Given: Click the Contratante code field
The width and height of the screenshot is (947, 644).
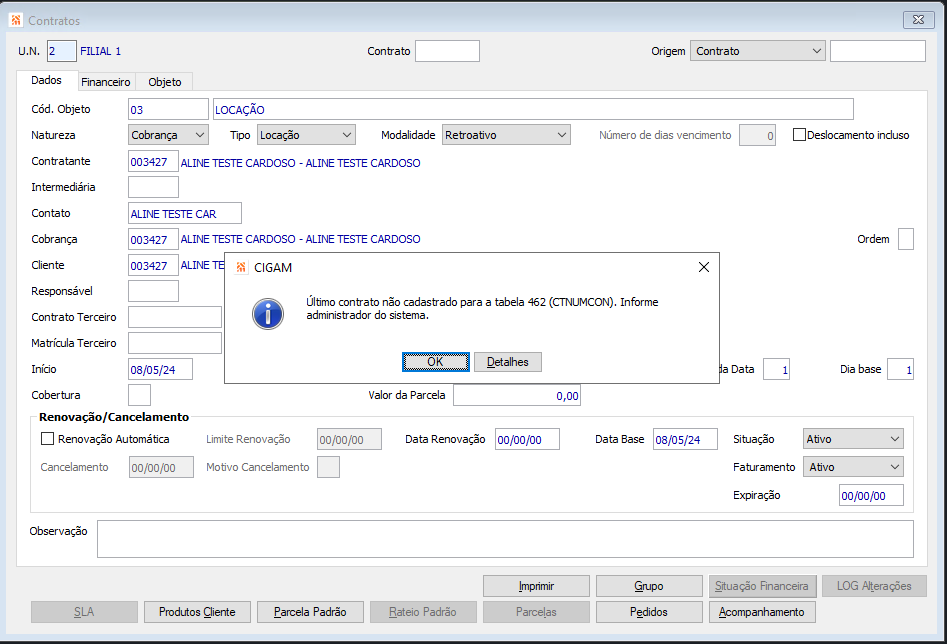Looking at the screenshot, I should (x=153, y=161).
